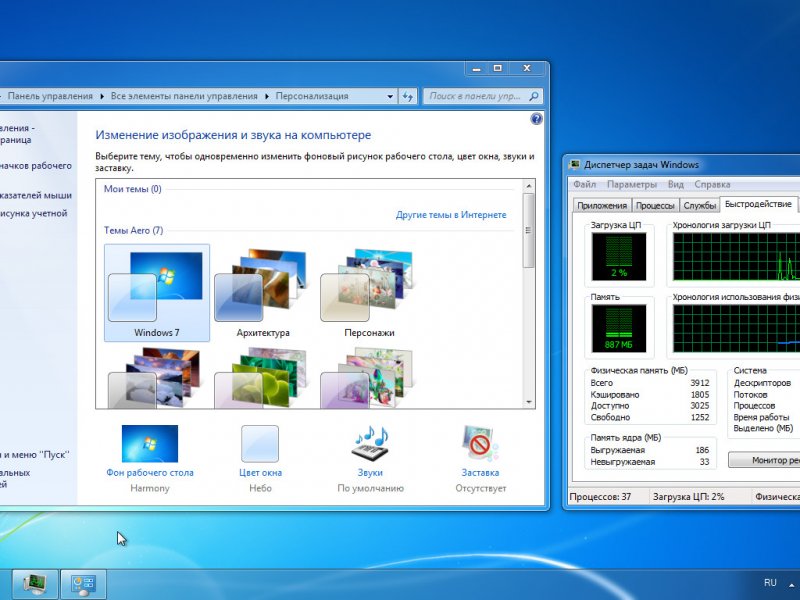
Task: Expand arrow after Панель управления breadcrumb
Action: 102,96
